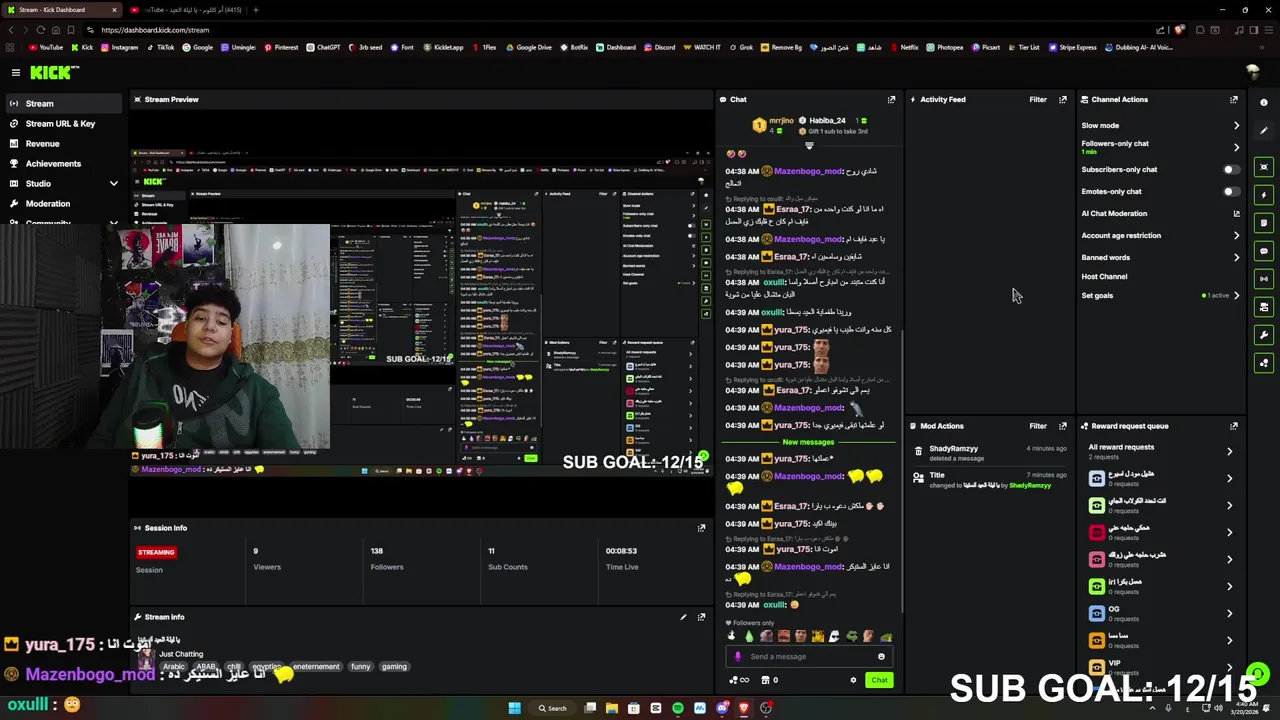Click the channel points infinity icon
Viewport: 1280px width, 720px height.
click(x=739, y=680)
